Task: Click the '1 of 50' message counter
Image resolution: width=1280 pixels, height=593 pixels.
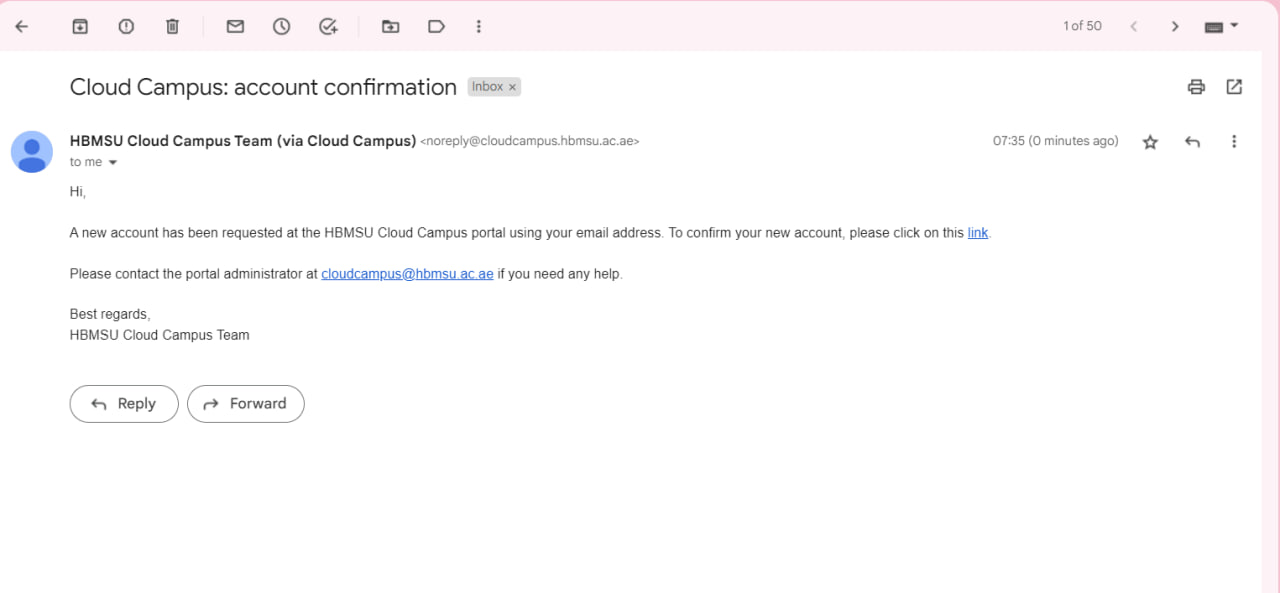Action: pos(1082,26)
